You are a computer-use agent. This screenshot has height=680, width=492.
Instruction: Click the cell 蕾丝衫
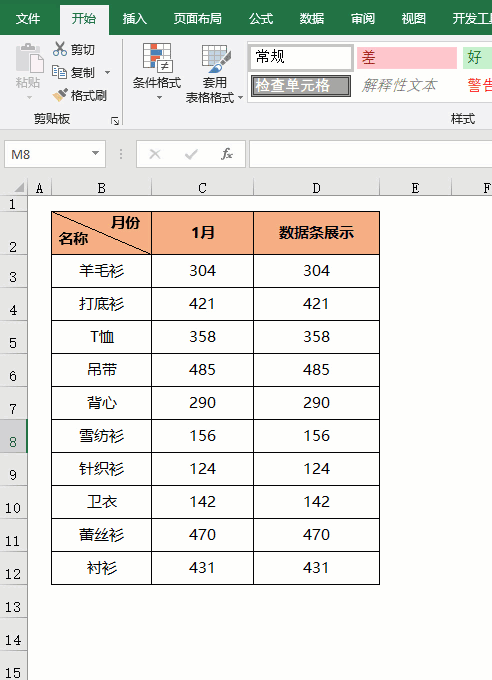pos(102,534)
